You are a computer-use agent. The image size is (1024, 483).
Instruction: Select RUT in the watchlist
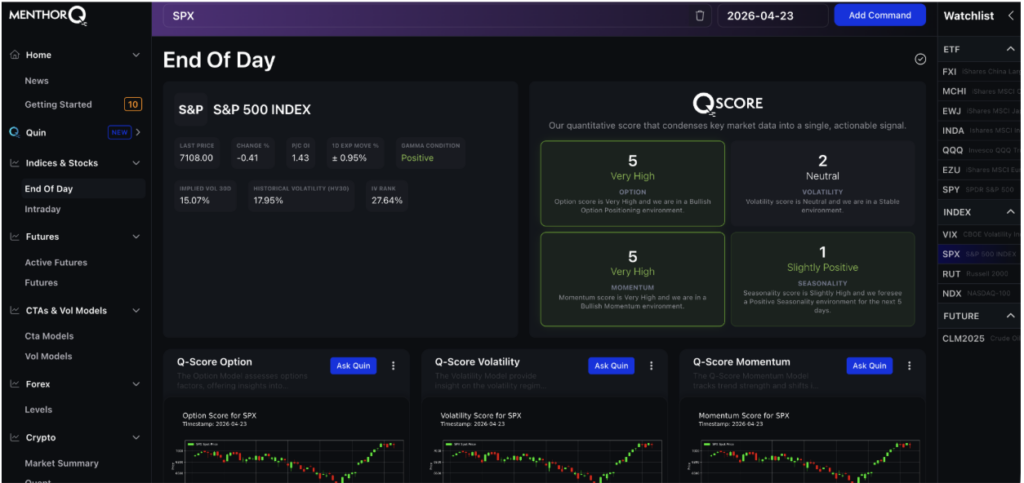tap(980, 274)
